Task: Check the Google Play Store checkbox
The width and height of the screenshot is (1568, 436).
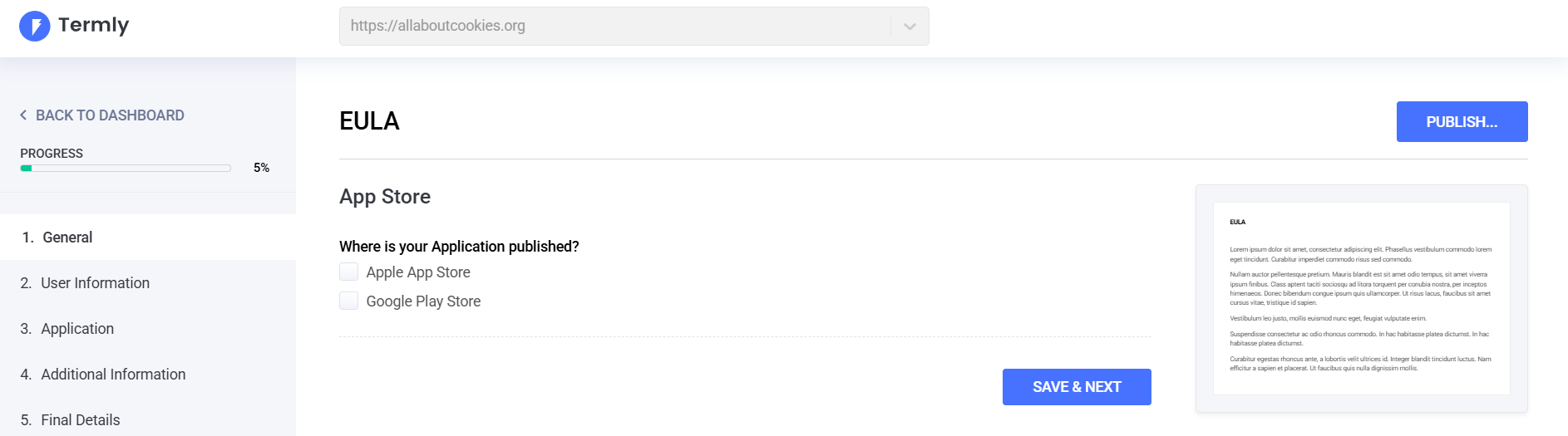Action: (x=349, y=301)
